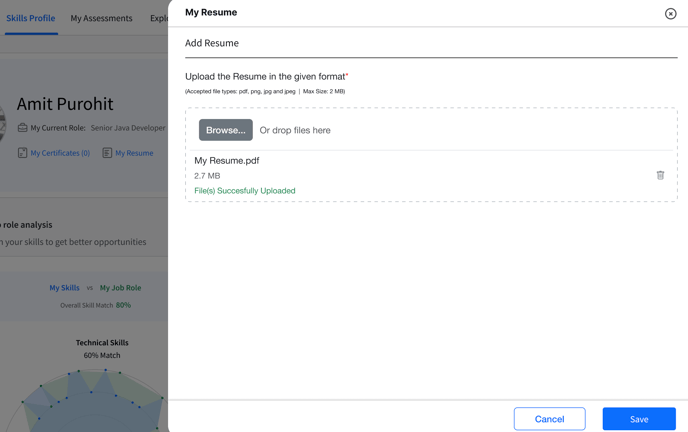Click the briefcase icon beside My Current Role
The height and width of the screenshot is (432, 688).
click(x=22, y=128)
